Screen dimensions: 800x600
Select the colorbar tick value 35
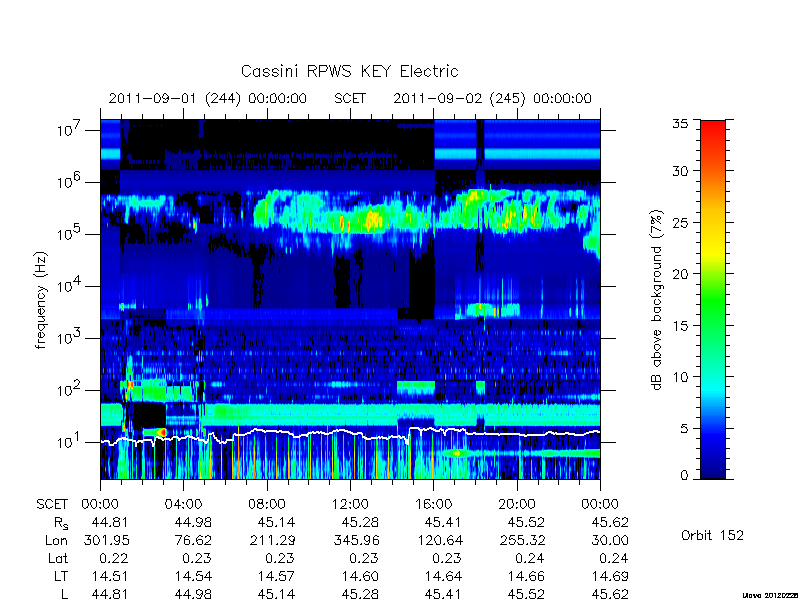tap(683, 124)
